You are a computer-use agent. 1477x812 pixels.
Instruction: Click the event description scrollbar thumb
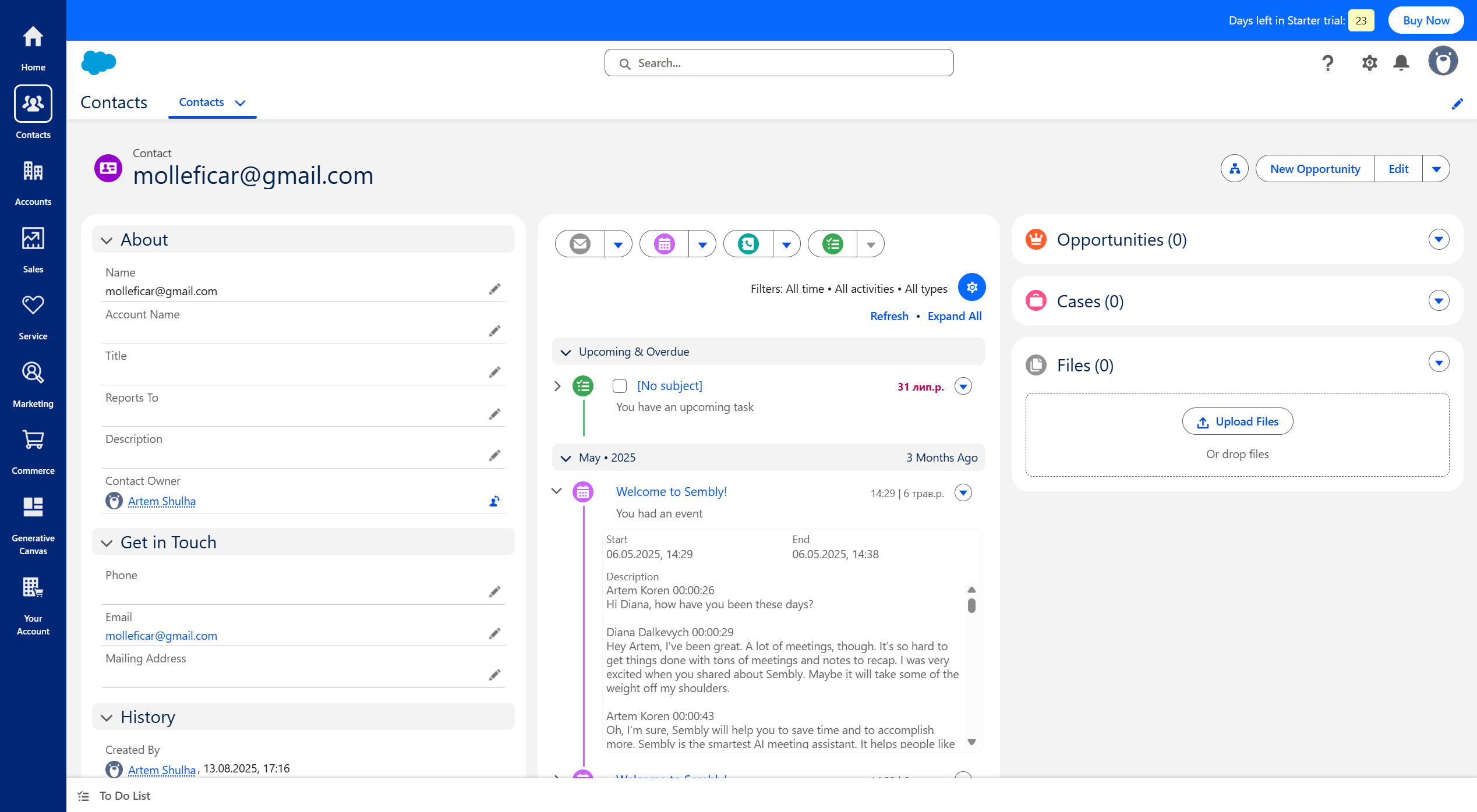(971, 605)
